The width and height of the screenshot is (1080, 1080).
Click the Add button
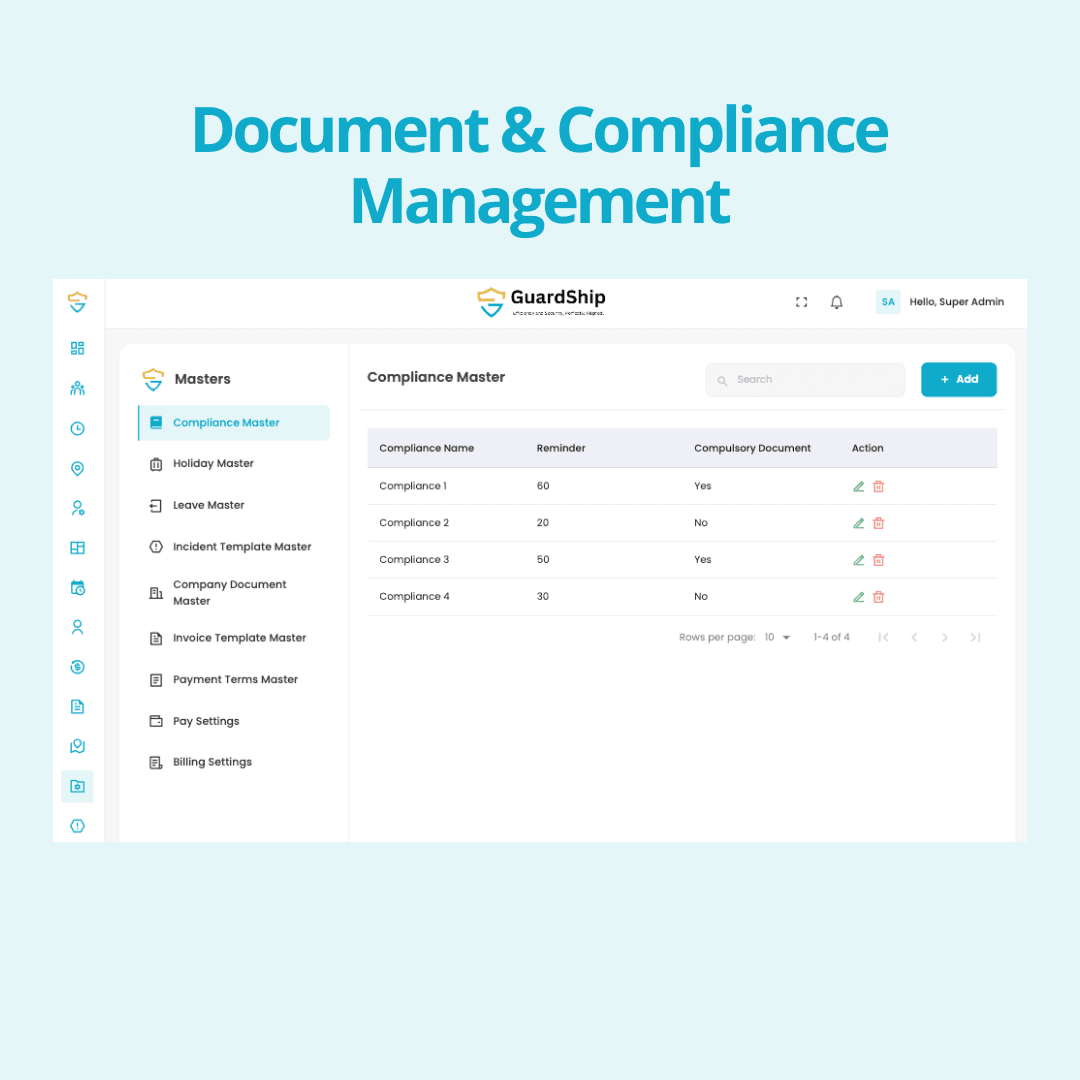point(959,380)
